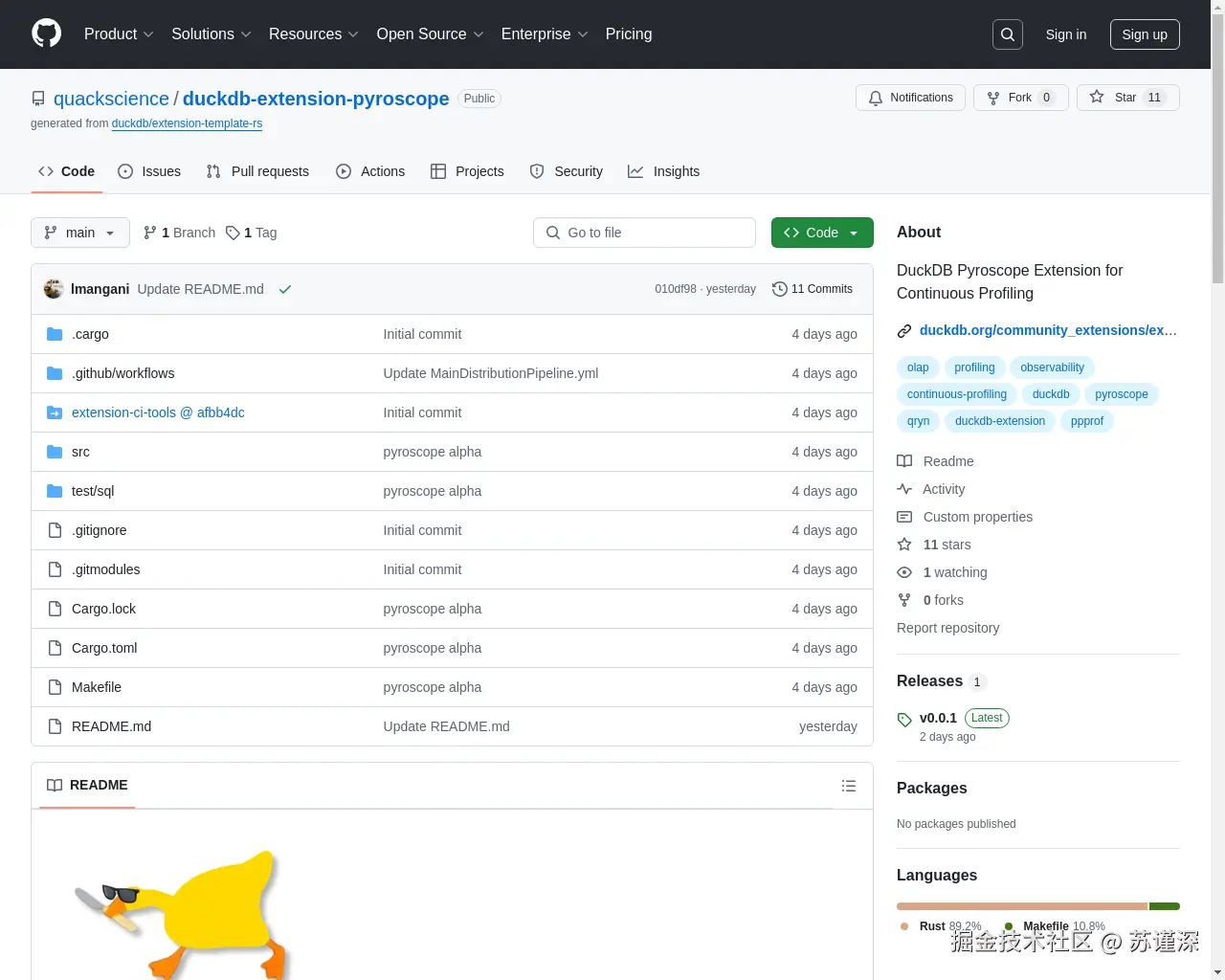
Task: Open the search magnifying glass icon
Action: (1007, 34)
